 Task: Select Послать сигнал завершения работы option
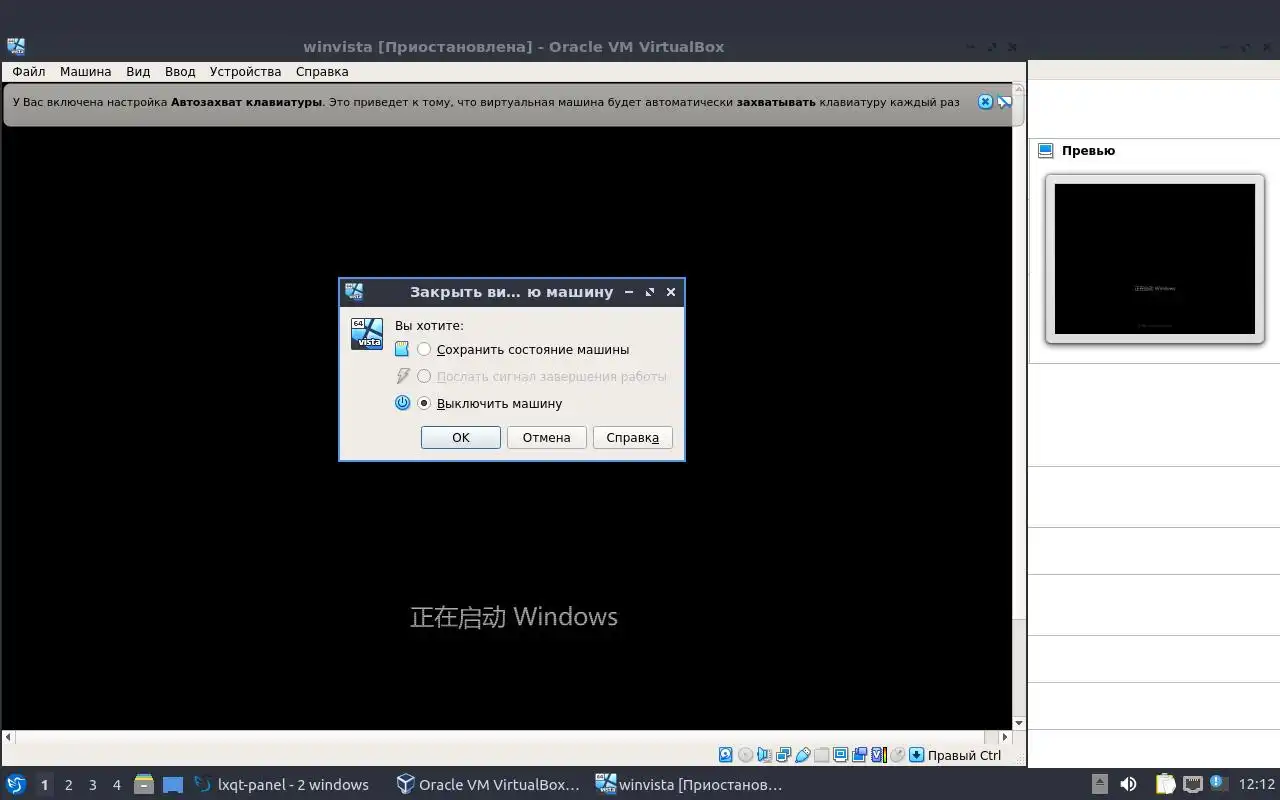pyautogui.click(x=542, y=377)
